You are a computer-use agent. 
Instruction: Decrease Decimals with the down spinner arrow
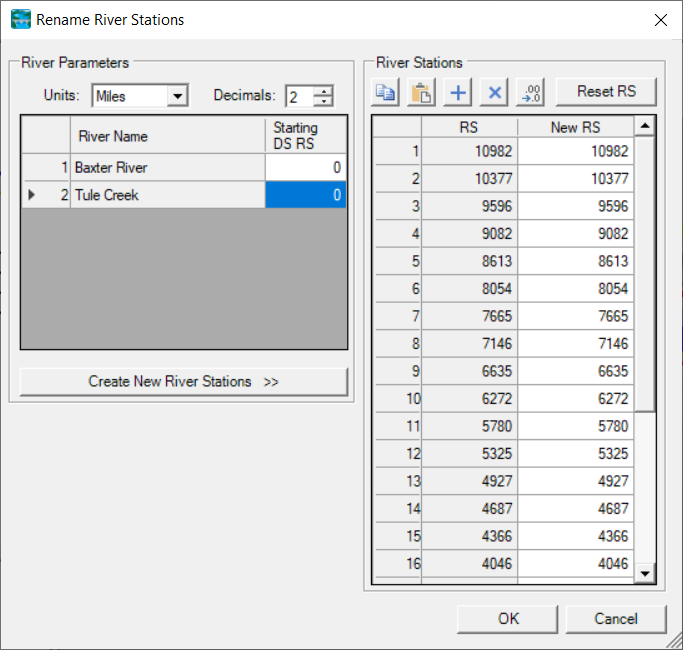(324, 102)
